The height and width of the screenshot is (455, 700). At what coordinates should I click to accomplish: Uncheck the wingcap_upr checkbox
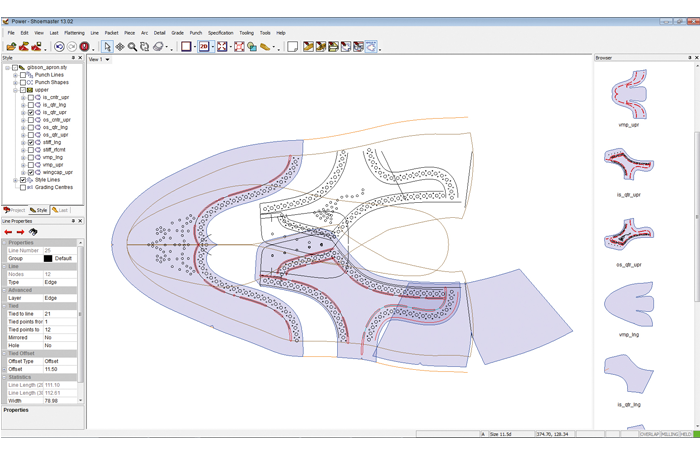[x=31, y=172]
